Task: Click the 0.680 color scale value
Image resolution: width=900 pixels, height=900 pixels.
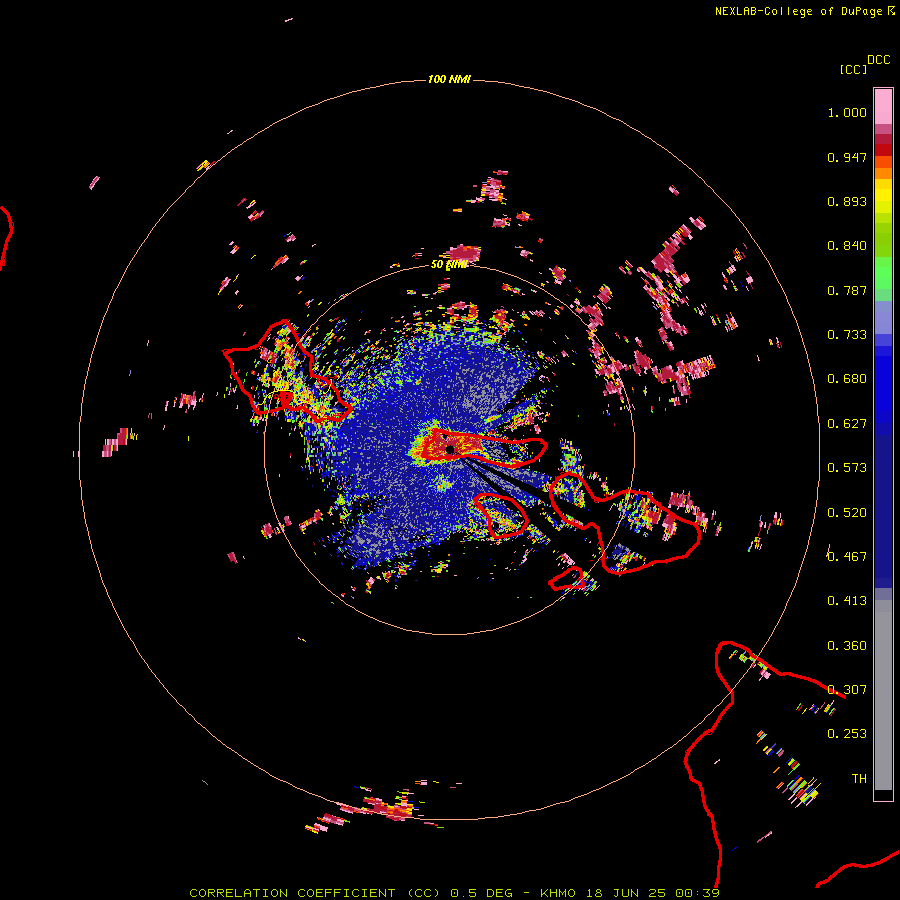Action: pos(847,379)
